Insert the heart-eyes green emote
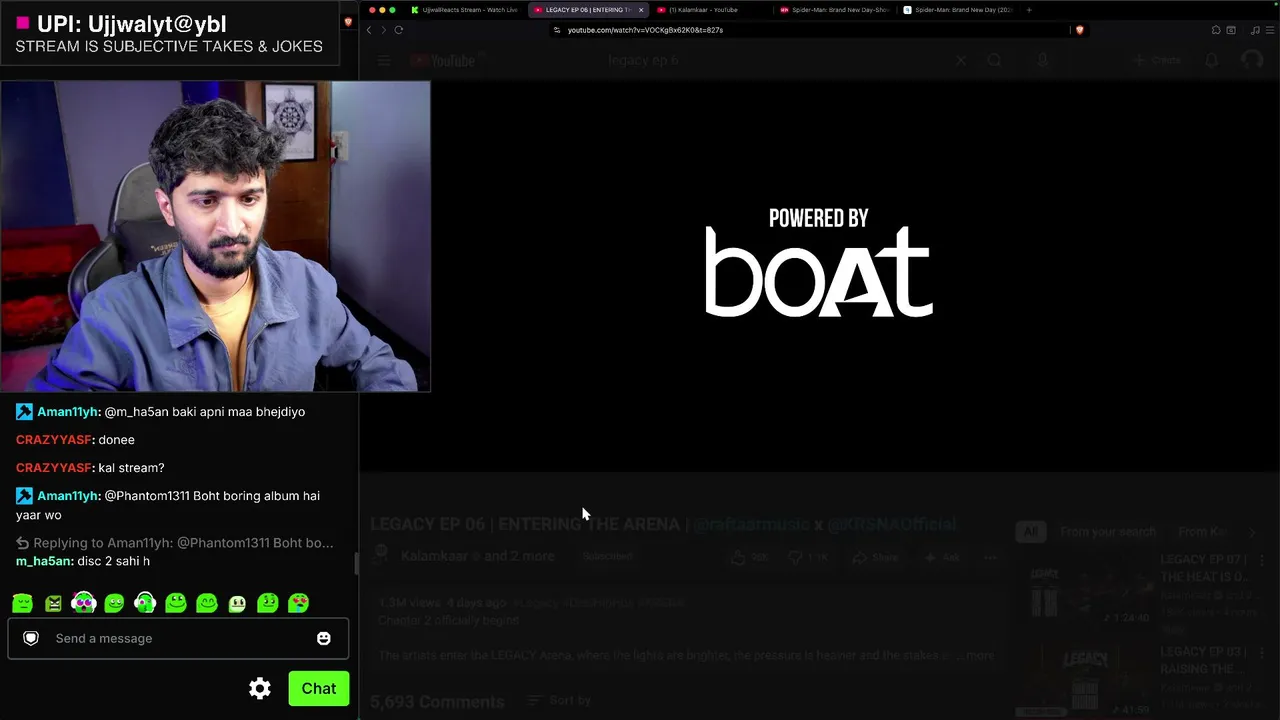The image size is (1280, 720). click(x=298, y=603)
